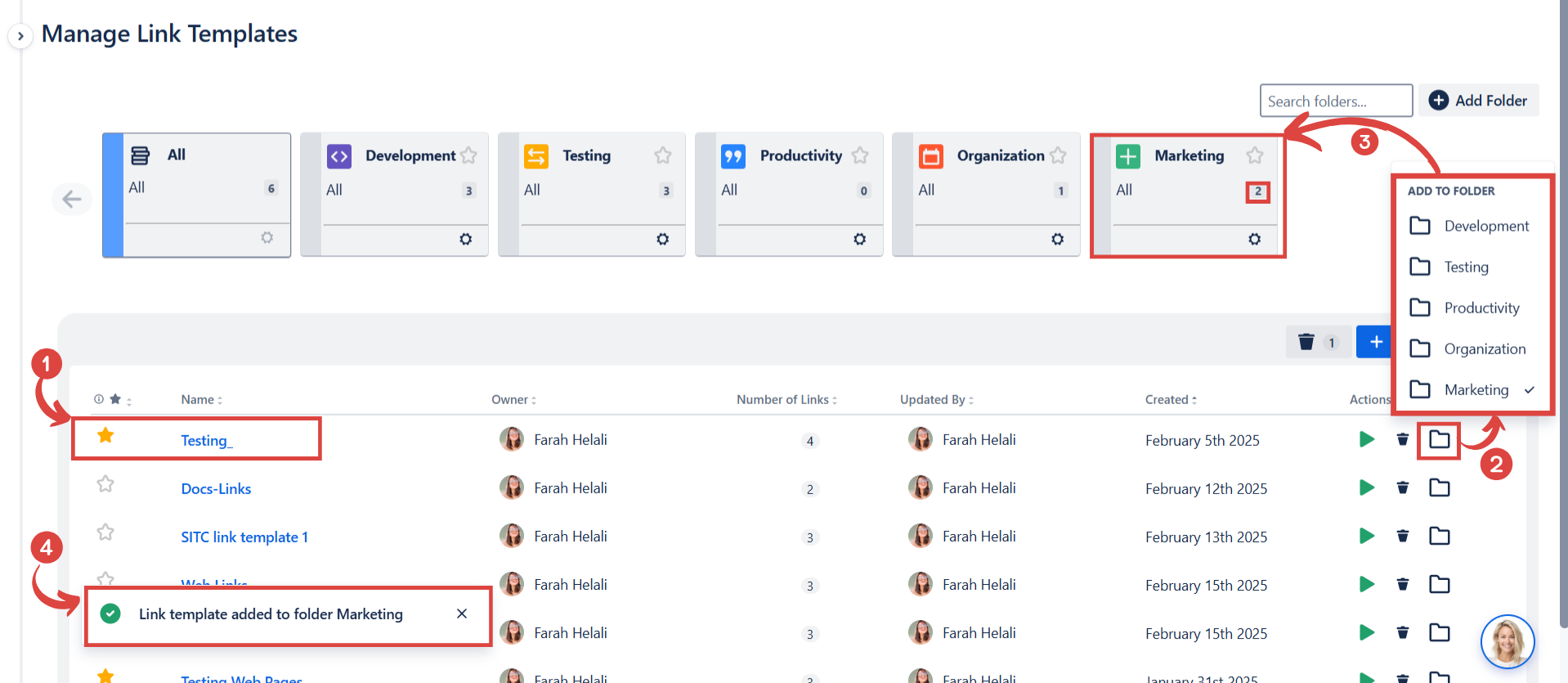
Task: Click the blue plus add template button
Action: coord(1375,342)
